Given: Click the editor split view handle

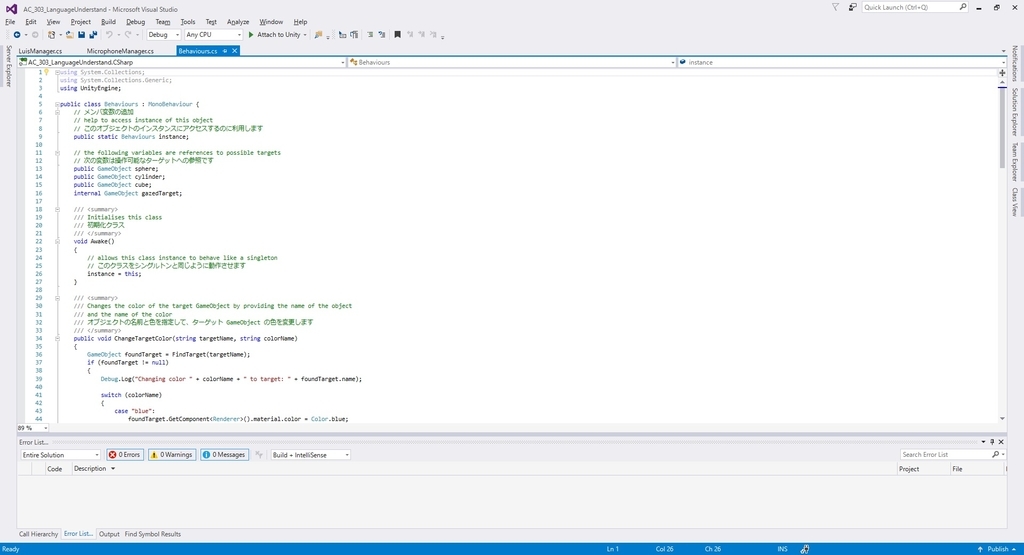Looking at the screenshot, I should (x=1002, y=72).
